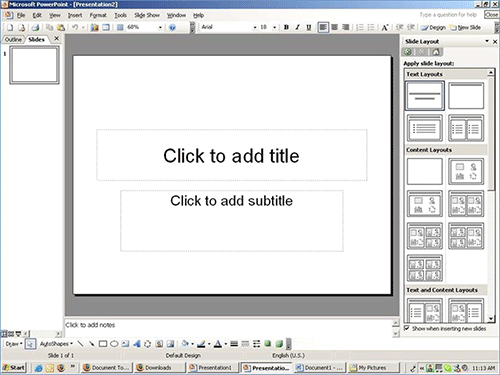Screen dimensions: 500x375
Task: Turn on bulleted list
Action: click(371, 27)
